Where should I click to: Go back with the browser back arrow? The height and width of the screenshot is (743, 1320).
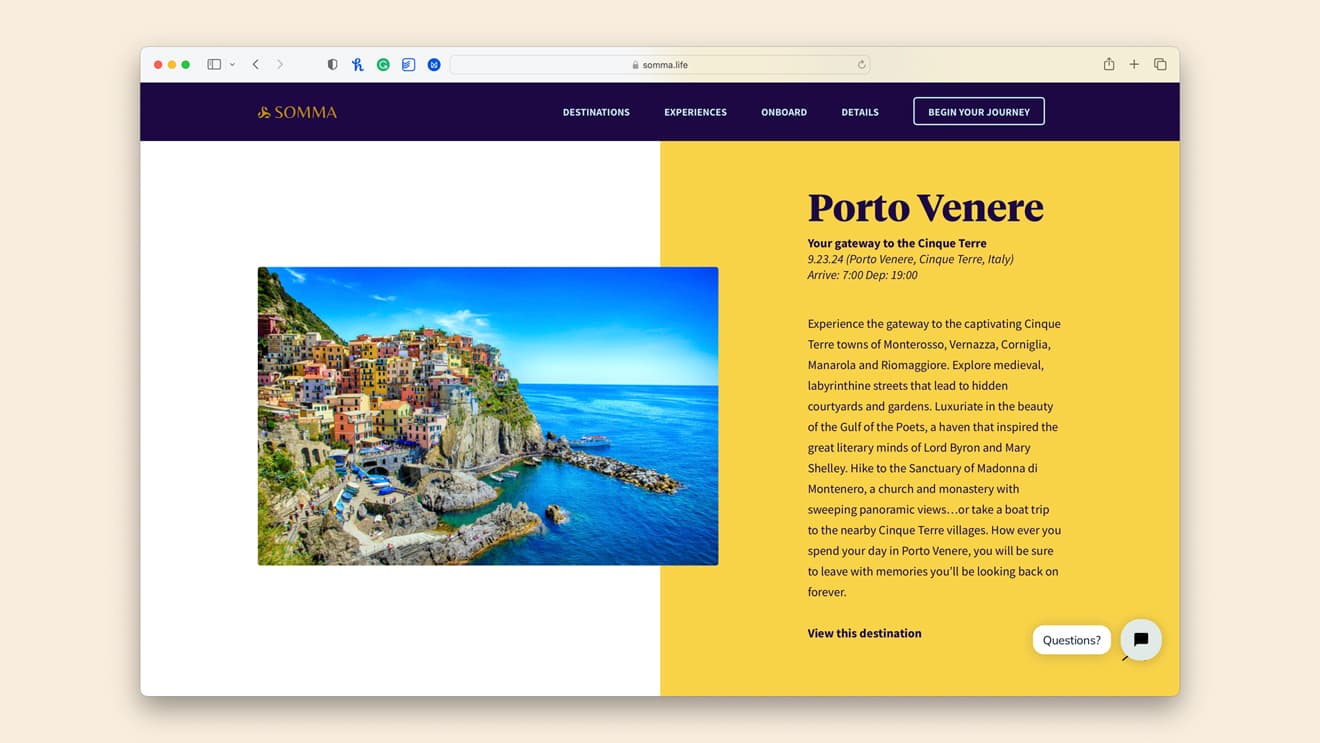click(x=256, y=64)
